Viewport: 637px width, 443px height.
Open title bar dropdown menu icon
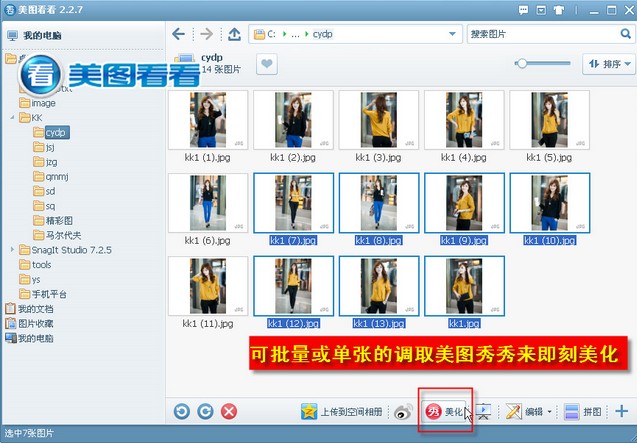coord(541,10)
